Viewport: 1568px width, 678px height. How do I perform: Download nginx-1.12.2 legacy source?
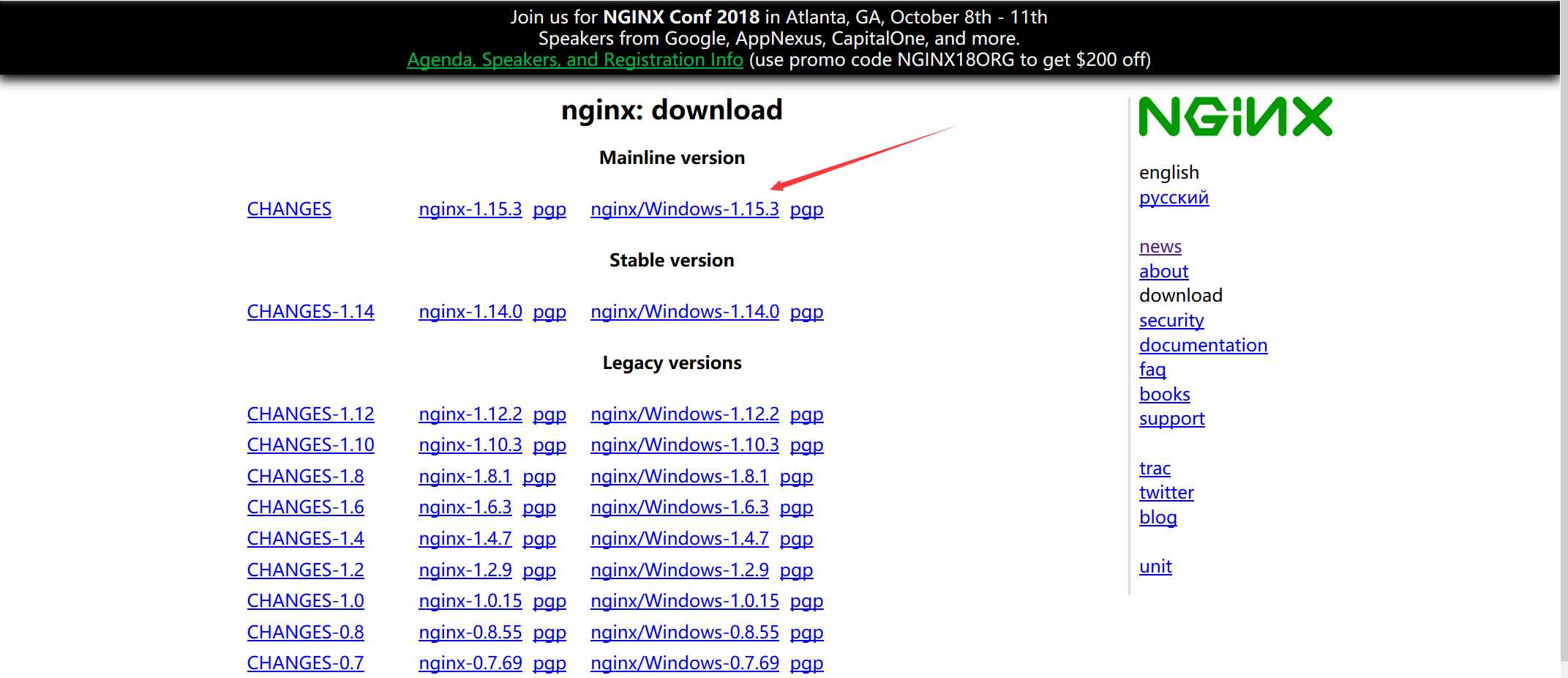470,414
